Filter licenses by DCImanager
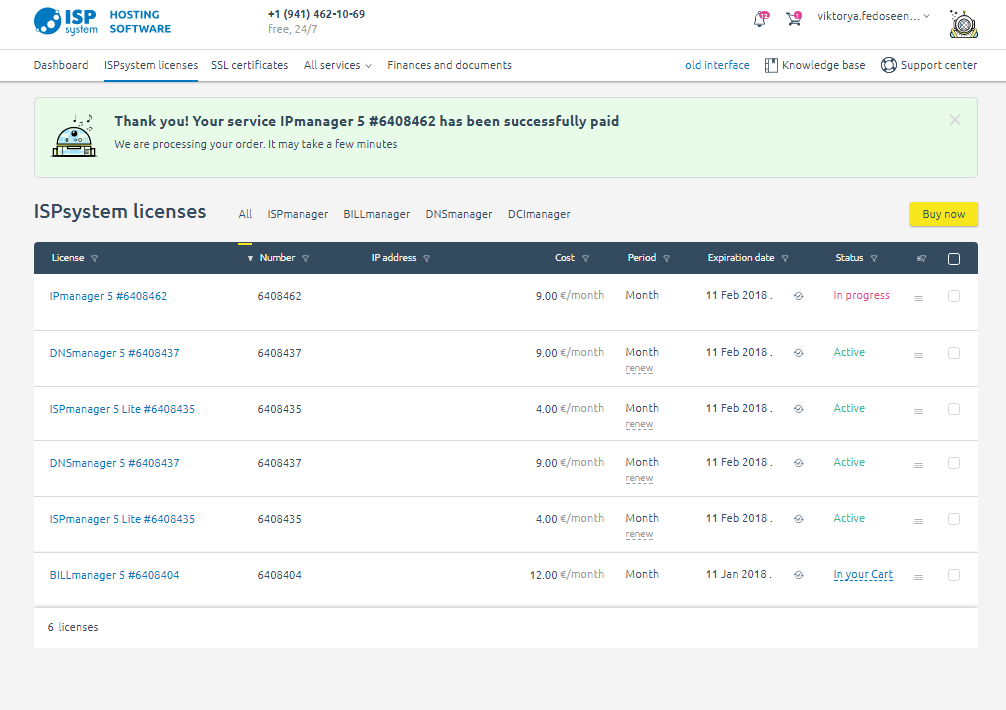This screenshot has height=710, width=1006. click(539, 214)
